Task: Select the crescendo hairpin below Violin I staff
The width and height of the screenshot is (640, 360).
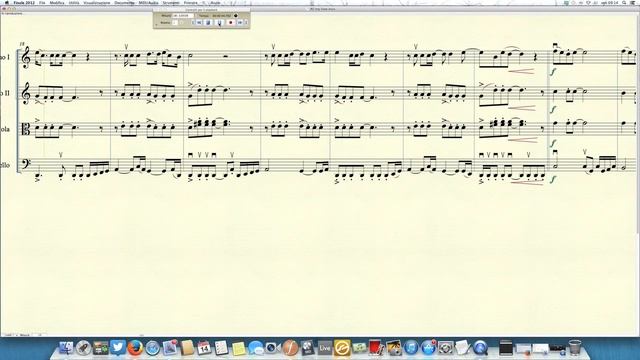Action: click(521, 71)
